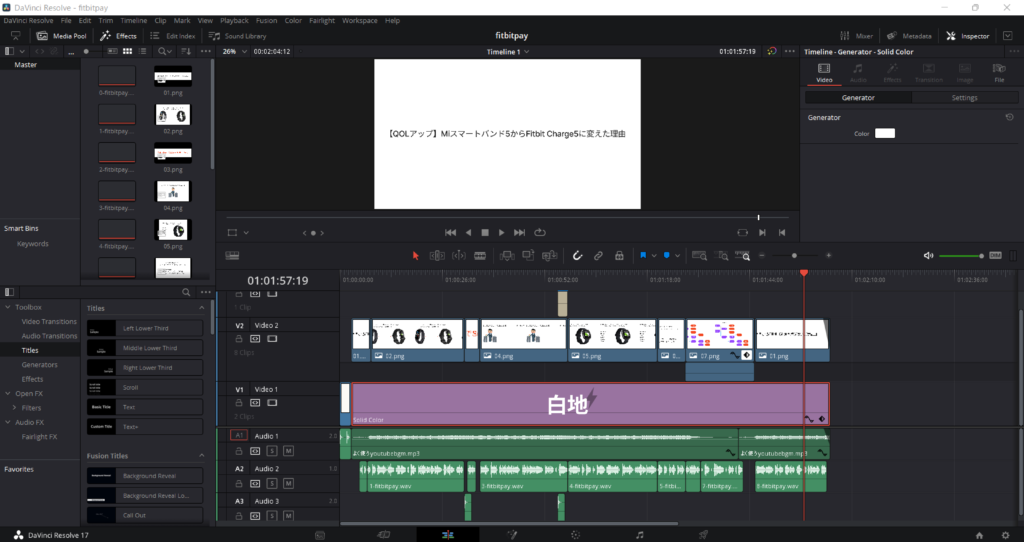Click the Insert clip icon
Image resolution: width=1024 pixels, height=542 pixels.
(507, 256)
